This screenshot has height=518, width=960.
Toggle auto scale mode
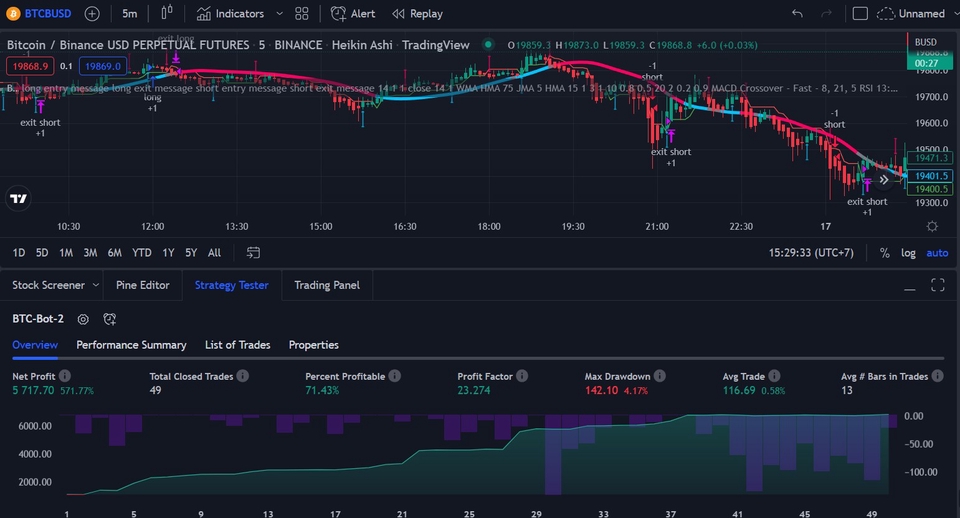coord(937,253)
